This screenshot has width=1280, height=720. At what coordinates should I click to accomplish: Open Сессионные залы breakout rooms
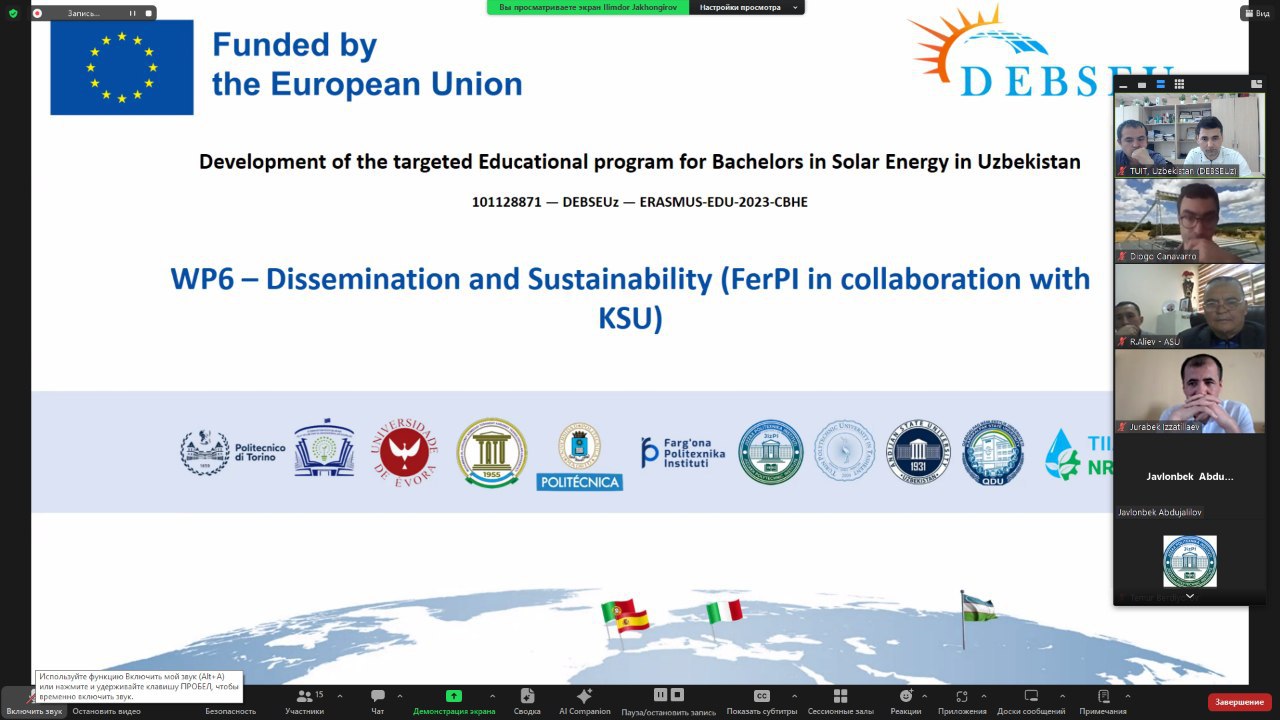coord(840,697)
